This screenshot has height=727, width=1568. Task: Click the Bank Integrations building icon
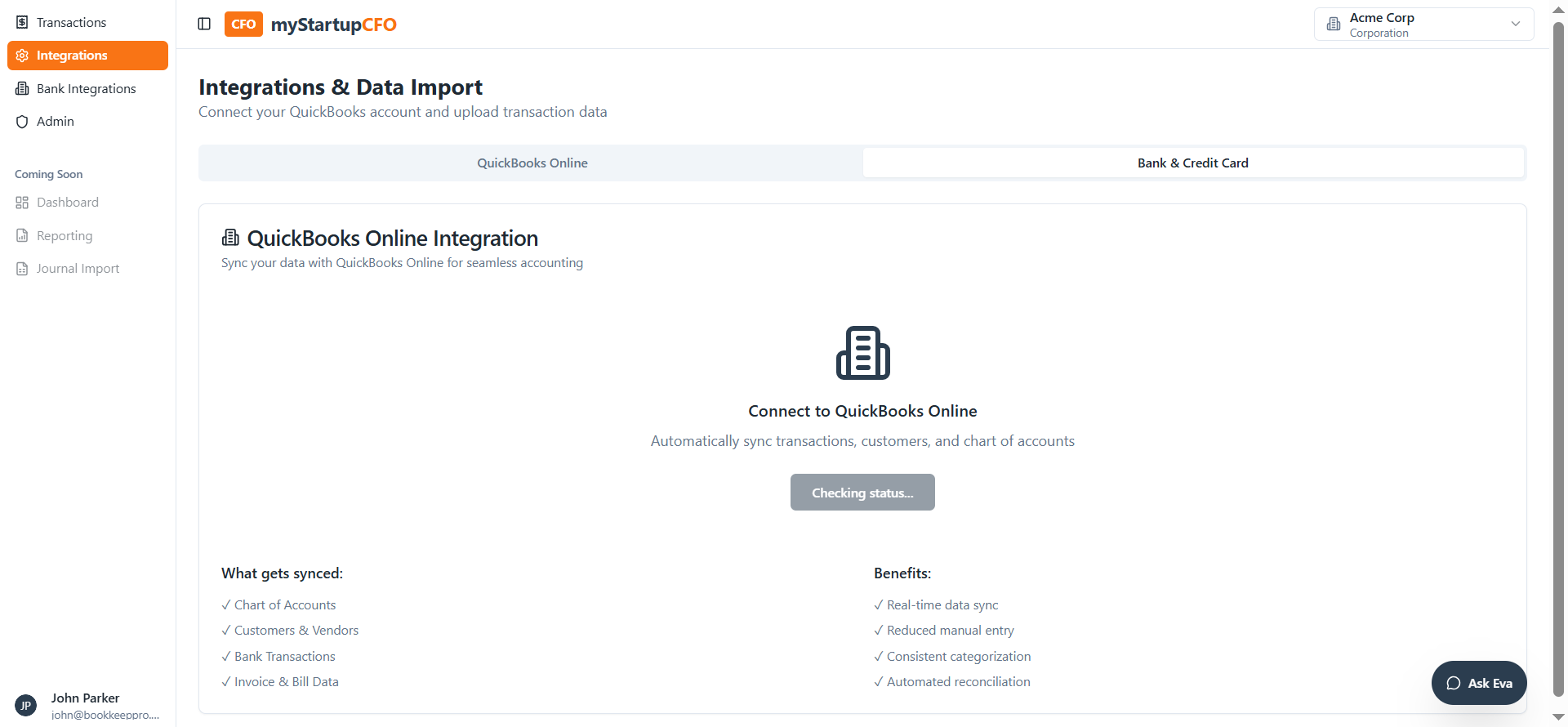(x=22, y=88)
